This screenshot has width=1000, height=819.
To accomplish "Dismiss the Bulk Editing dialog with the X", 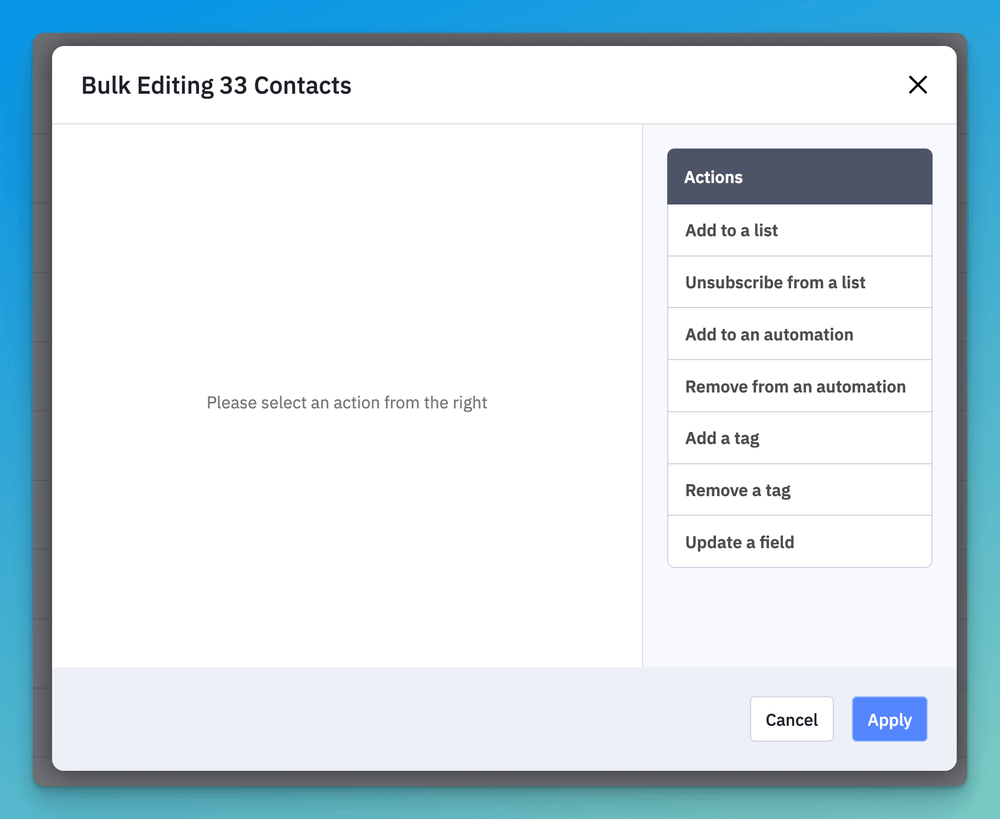I will click(x=918, y=85).
